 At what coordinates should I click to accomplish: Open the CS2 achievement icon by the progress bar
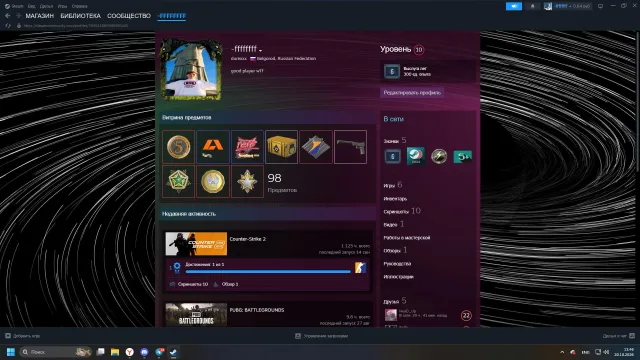[x=360, y=268]
